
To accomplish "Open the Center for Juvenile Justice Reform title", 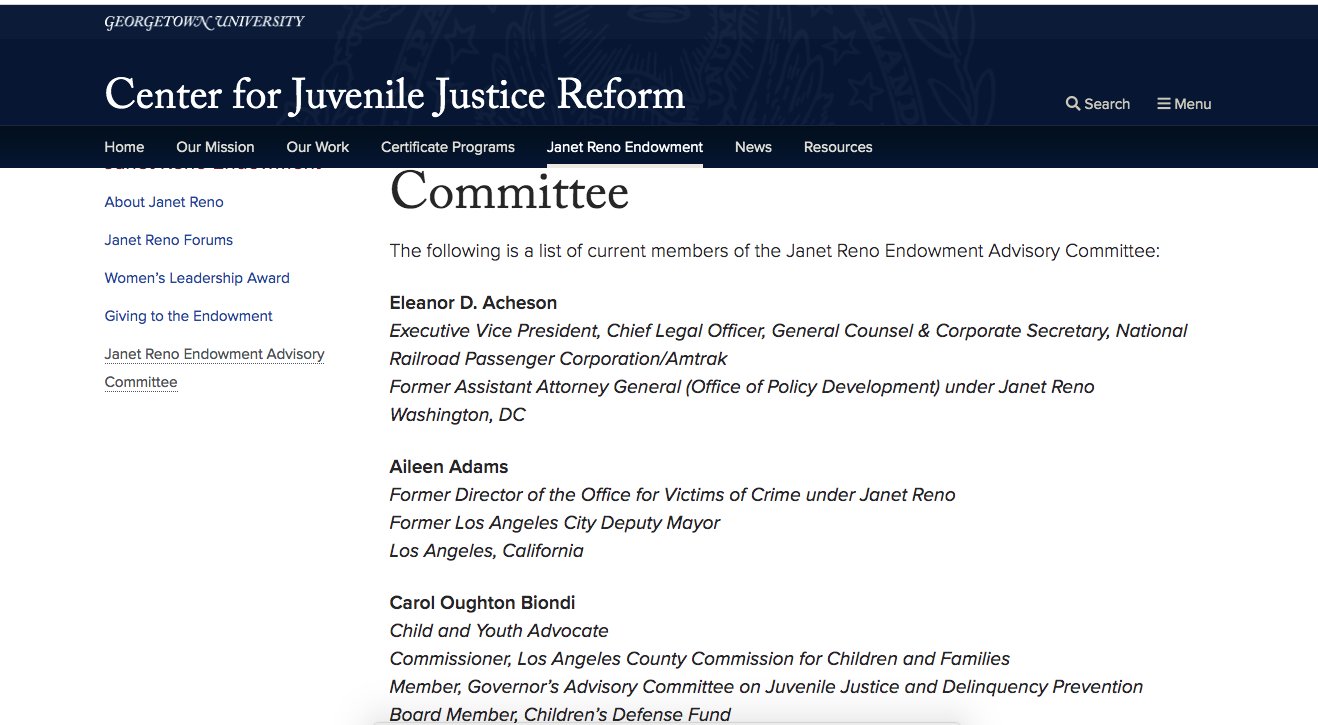I will pyautogui.click(x=395, y=94).
